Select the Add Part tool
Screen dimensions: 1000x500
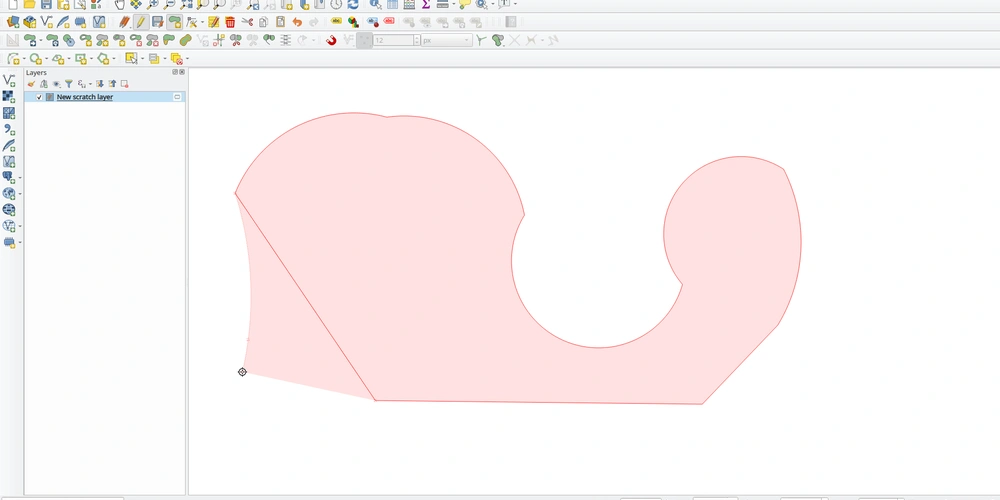(102, 40)
